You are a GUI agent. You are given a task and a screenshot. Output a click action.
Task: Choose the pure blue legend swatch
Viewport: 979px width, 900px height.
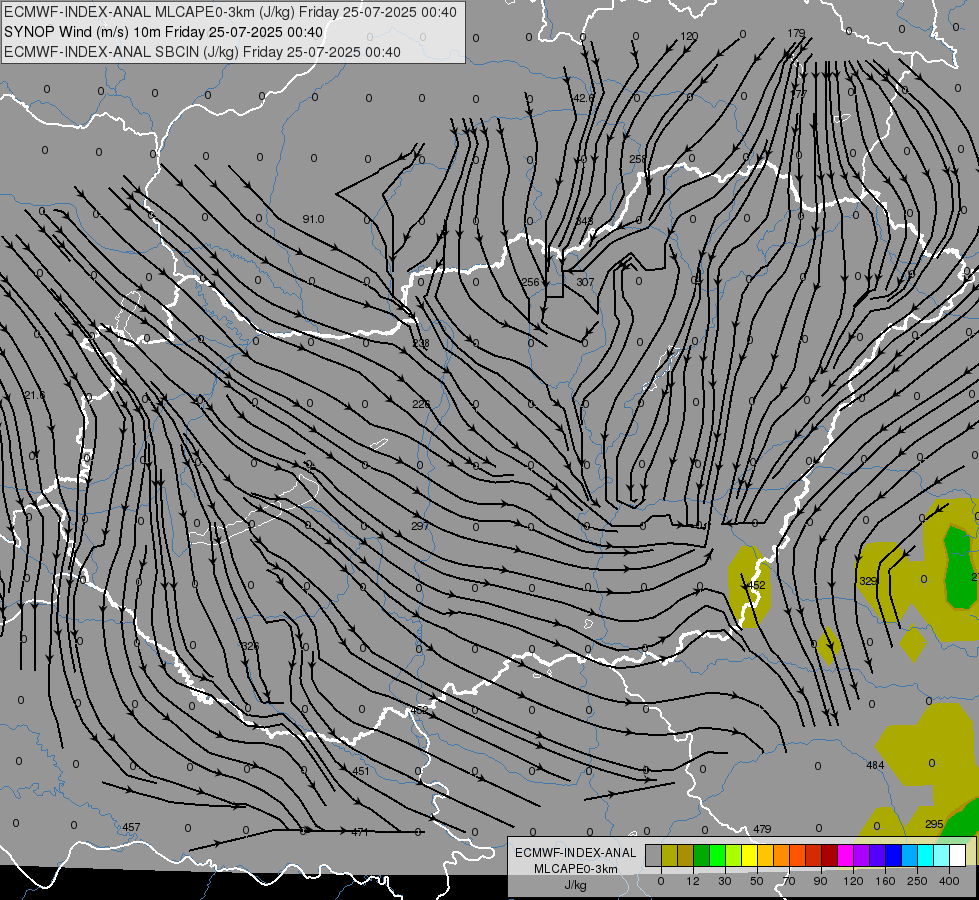[893, 855]
